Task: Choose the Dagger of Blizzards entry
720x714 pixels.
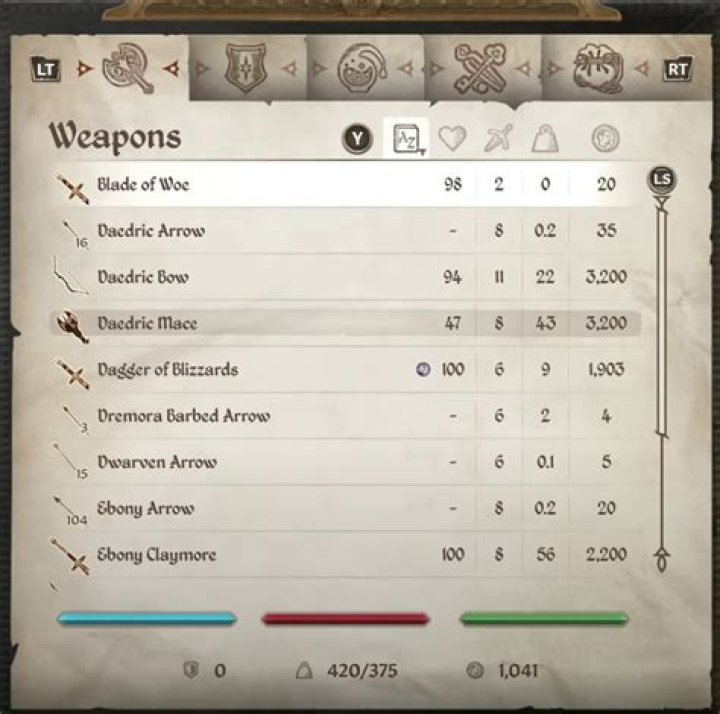Action: click(x=345, y=370)
